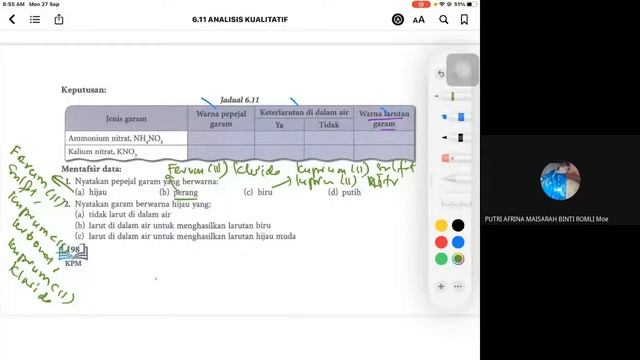This screenshot has width=640, height=360.
Task: Select the pink eraser tool
Action: click(454, 158)
